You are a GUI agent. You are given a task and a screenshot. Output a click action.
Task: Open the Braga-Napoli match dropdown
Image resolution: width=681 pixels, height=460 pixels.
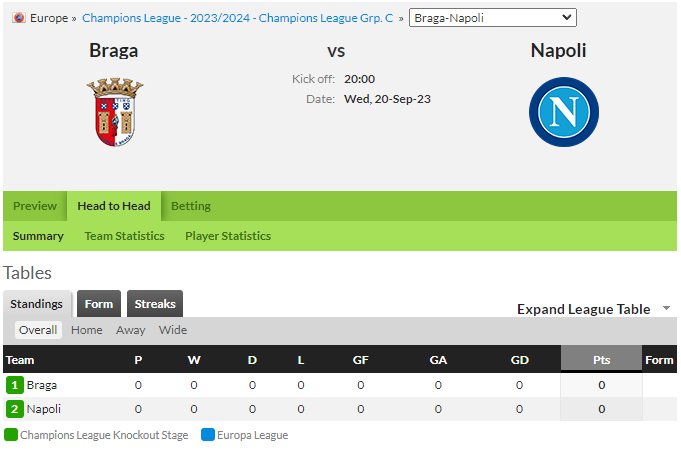(x=493, y=18)
